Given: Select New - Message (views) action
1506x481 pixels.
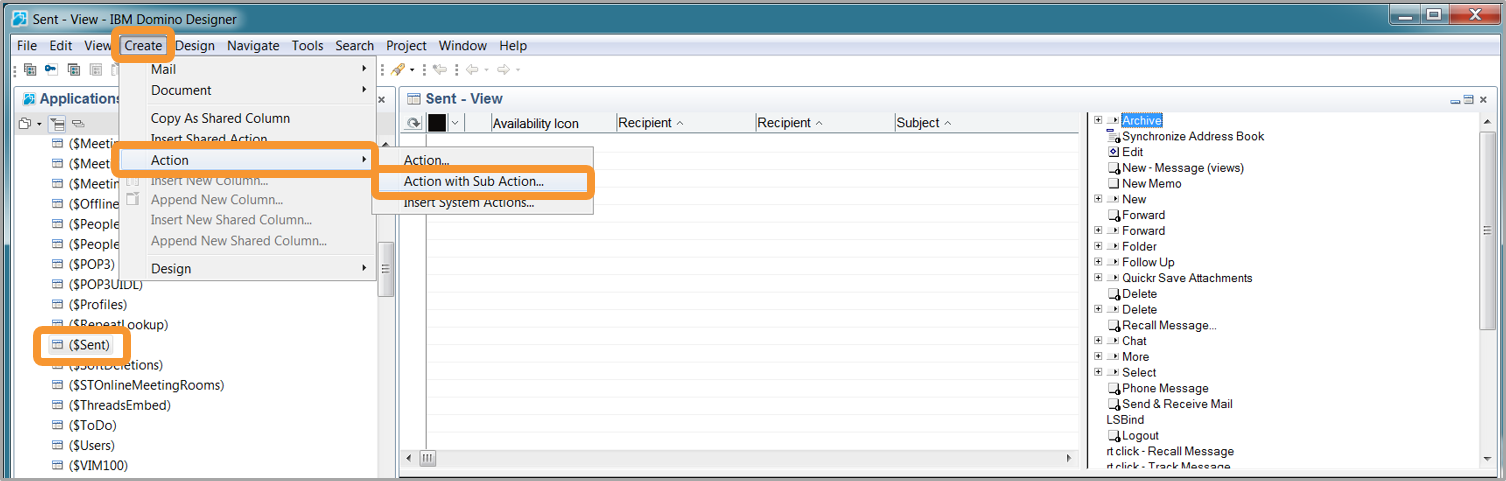Looking at the screenshot, I should 1183,168.
